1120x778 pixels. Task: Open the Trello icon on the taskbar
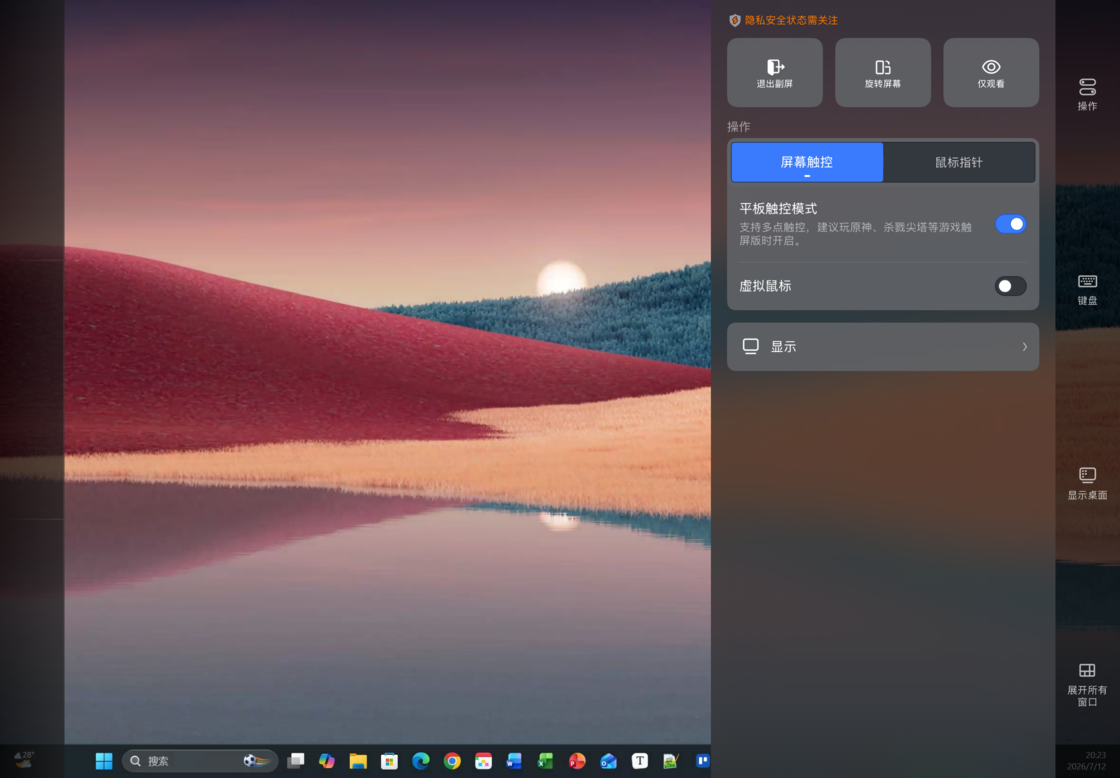703,761
